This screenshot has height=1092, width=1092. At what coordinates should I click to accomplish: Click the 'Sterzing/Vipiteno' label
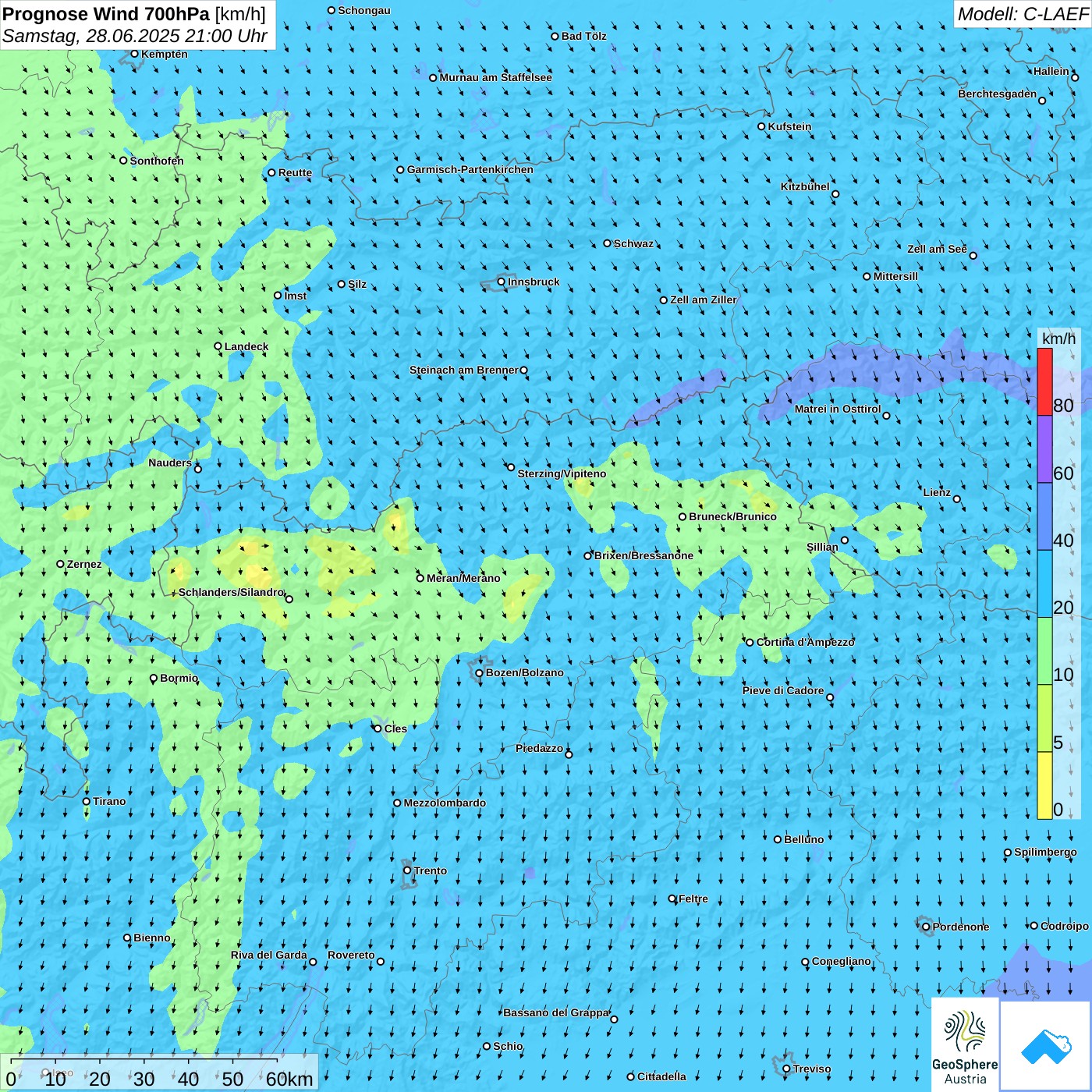[x=562, y=473]
